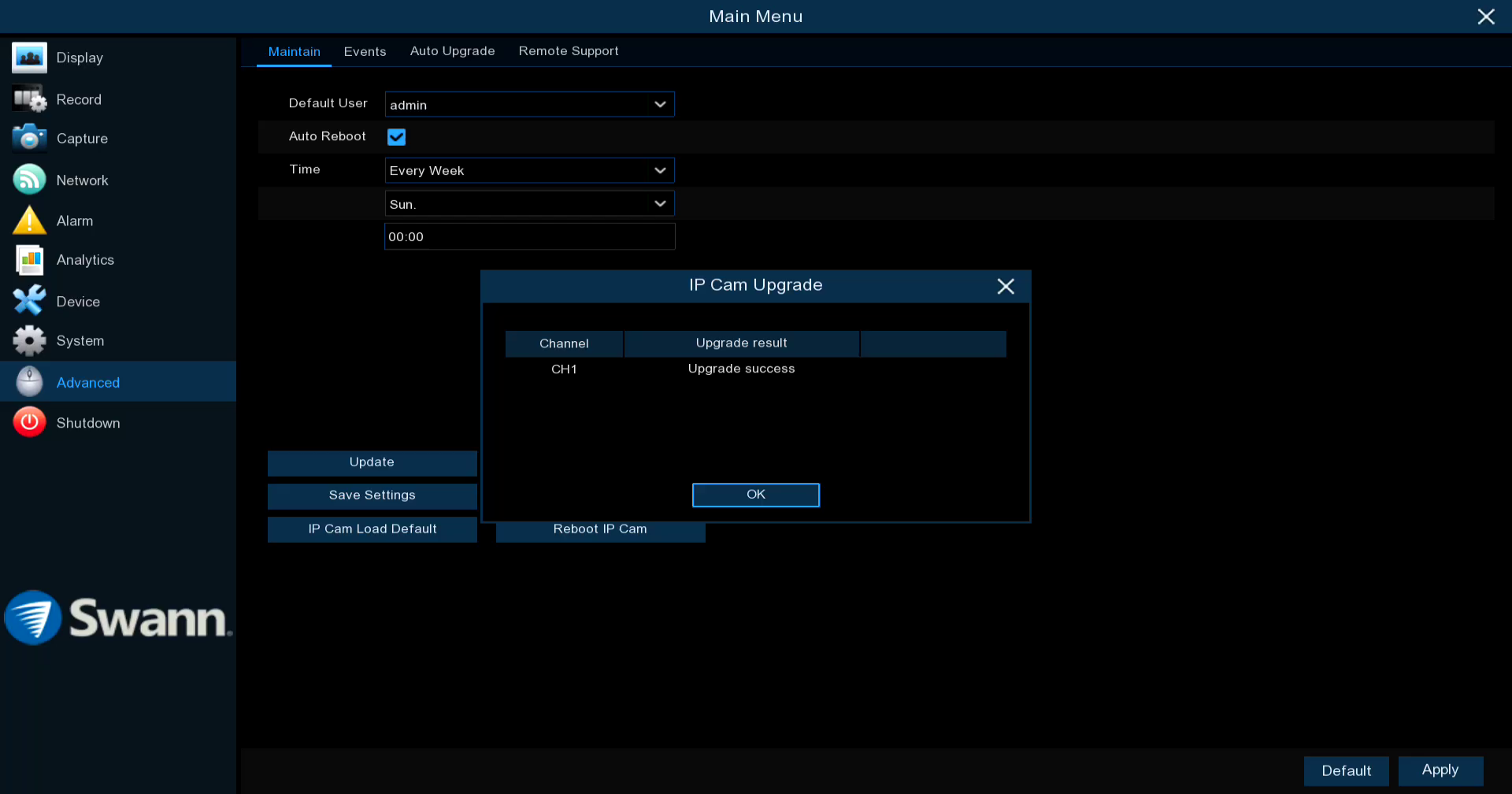Open the Display menu icon
The width and height of the screenshot is (1512, 794).
[29, 58]
